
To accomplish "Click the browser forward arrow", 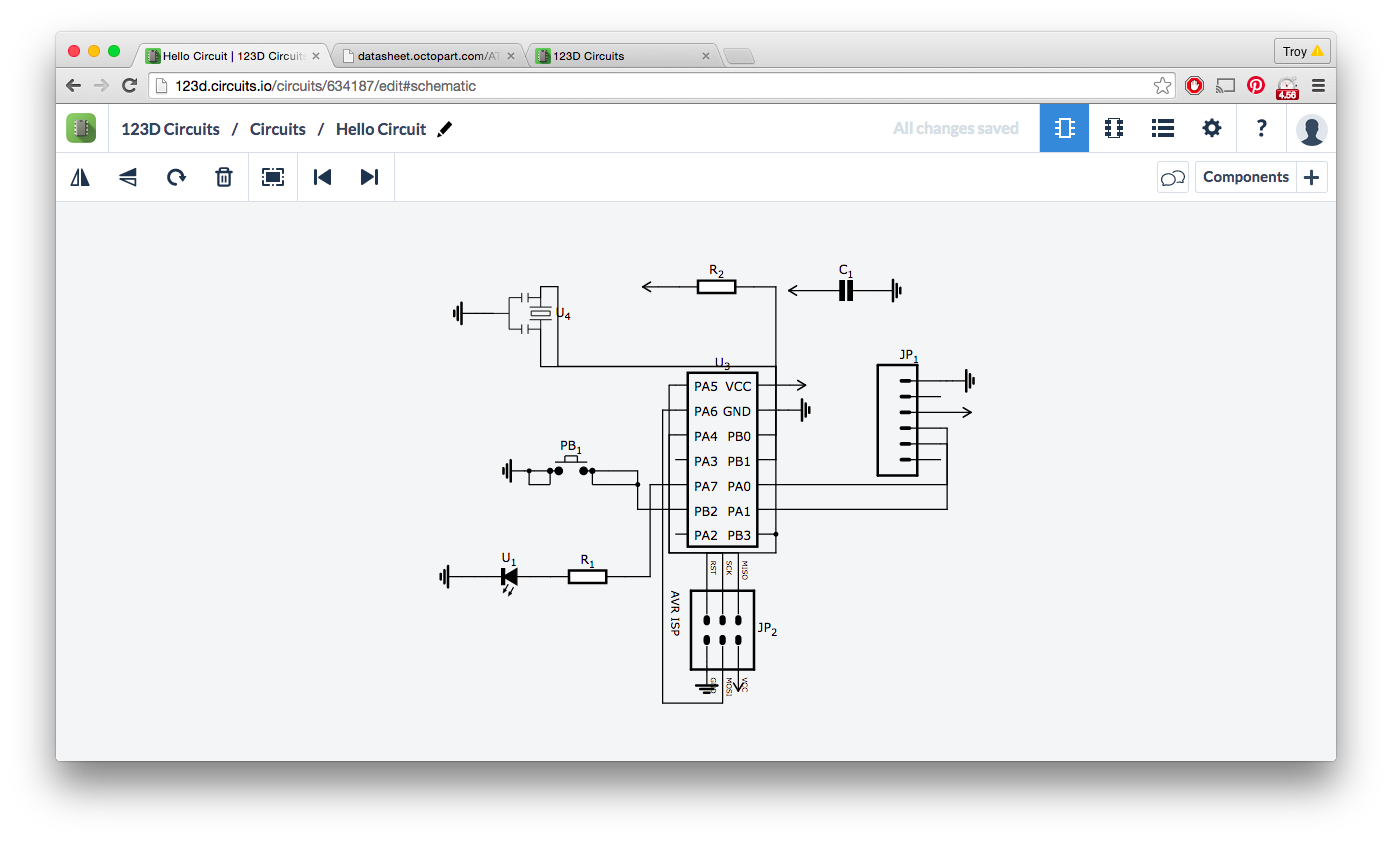I will click(101, 86).
